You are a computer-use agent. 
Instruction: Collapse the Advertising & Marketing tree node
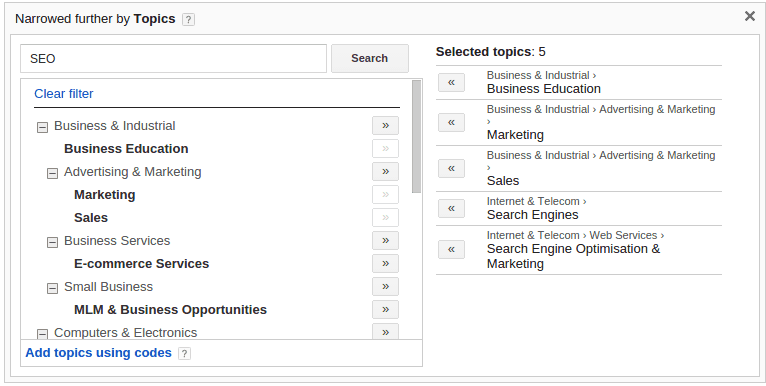coord(52,173)
